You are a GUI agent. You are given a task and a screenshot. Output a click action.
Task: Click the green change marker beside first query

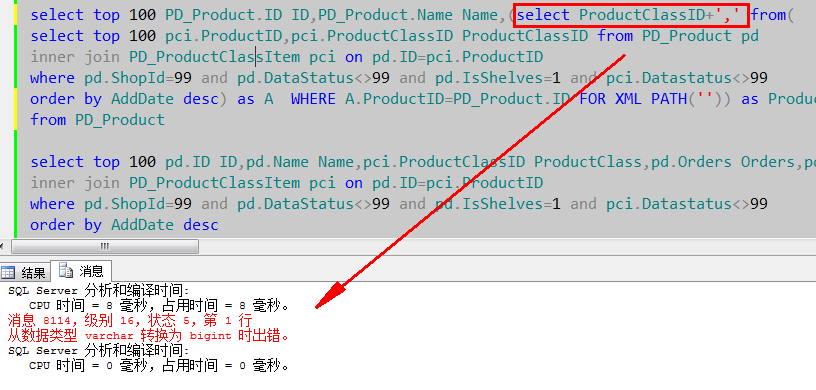17,65
